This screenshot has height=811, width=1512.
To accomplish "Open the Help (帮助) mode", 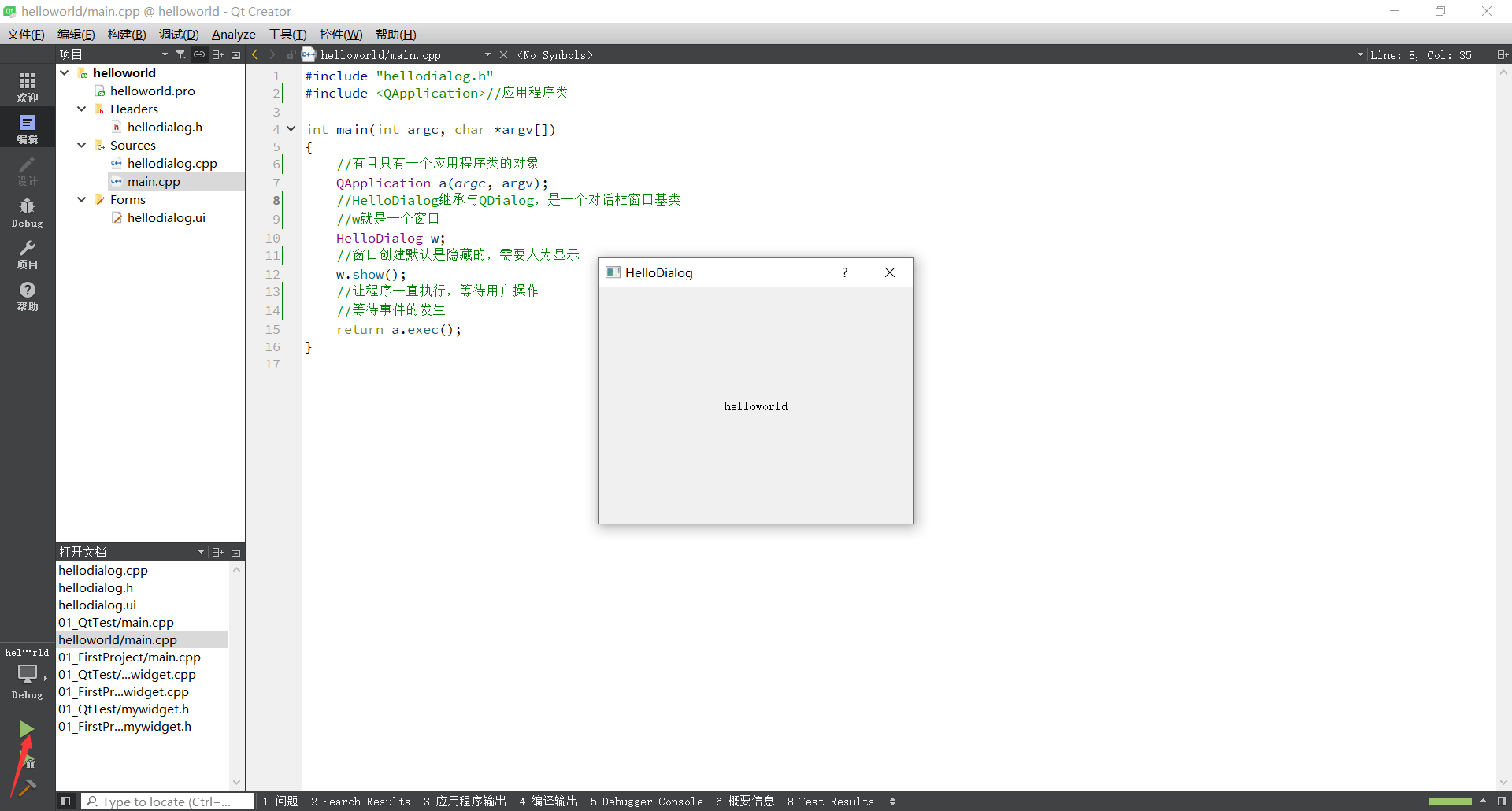I will click(27, 296).
